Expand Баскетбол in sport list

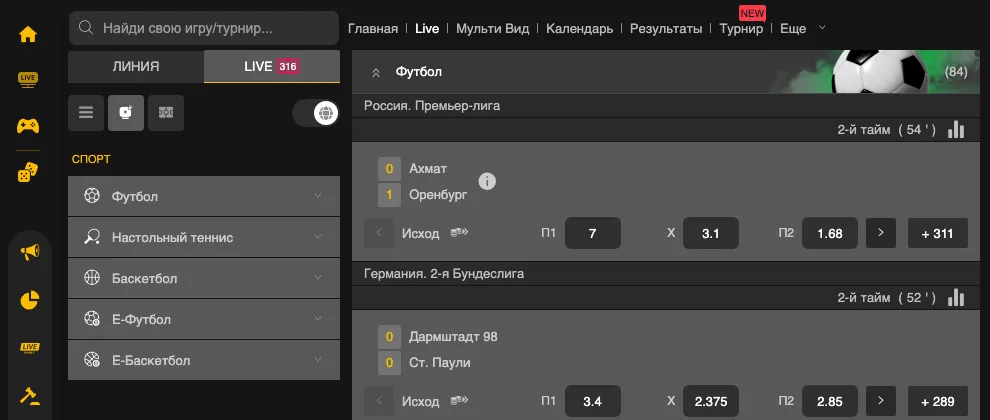(204, 279)
